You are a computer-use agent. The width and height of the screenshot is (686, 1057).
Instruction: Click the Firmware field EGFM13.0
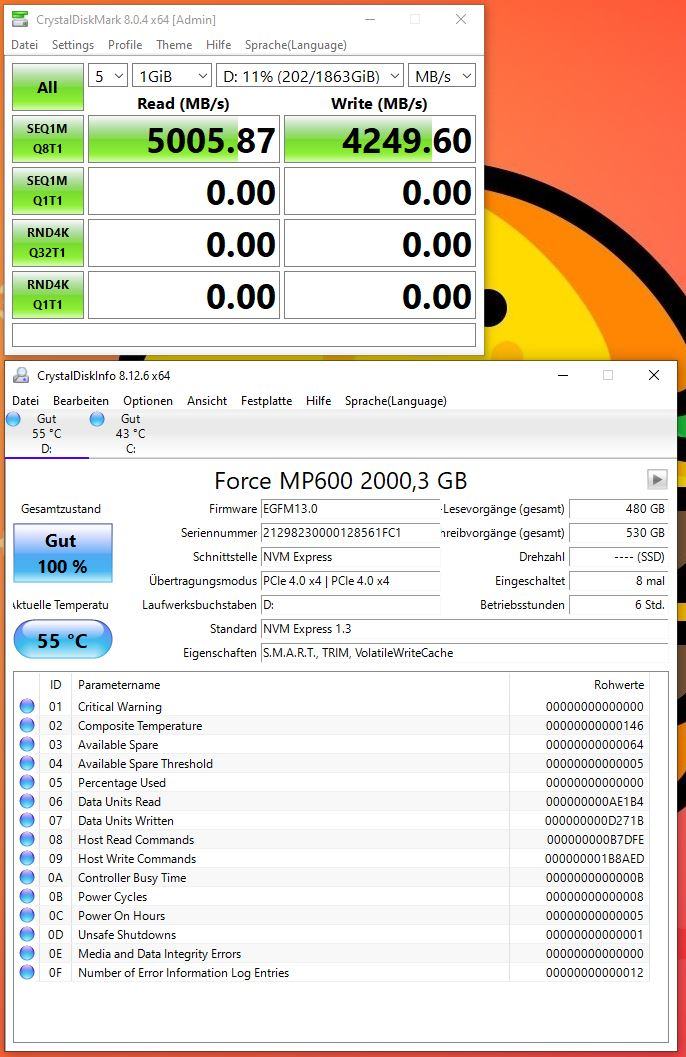pyautogui.click(x=350, y=509)
